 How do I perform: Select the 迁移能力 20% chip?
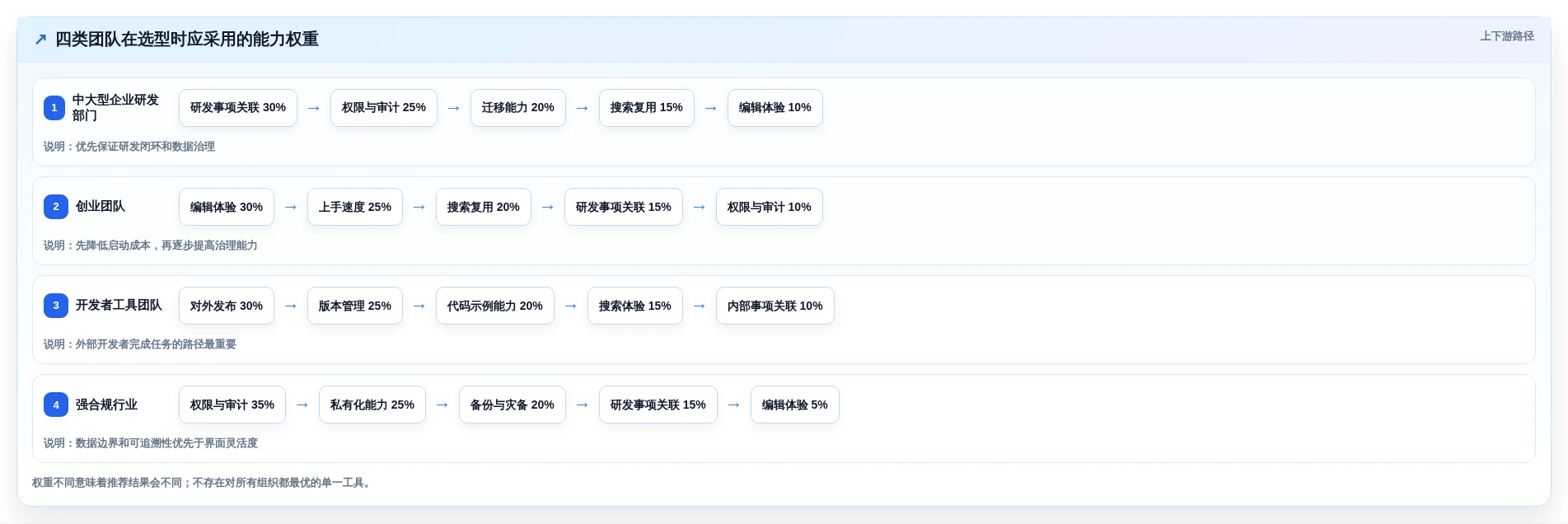(x=518, y=108)
